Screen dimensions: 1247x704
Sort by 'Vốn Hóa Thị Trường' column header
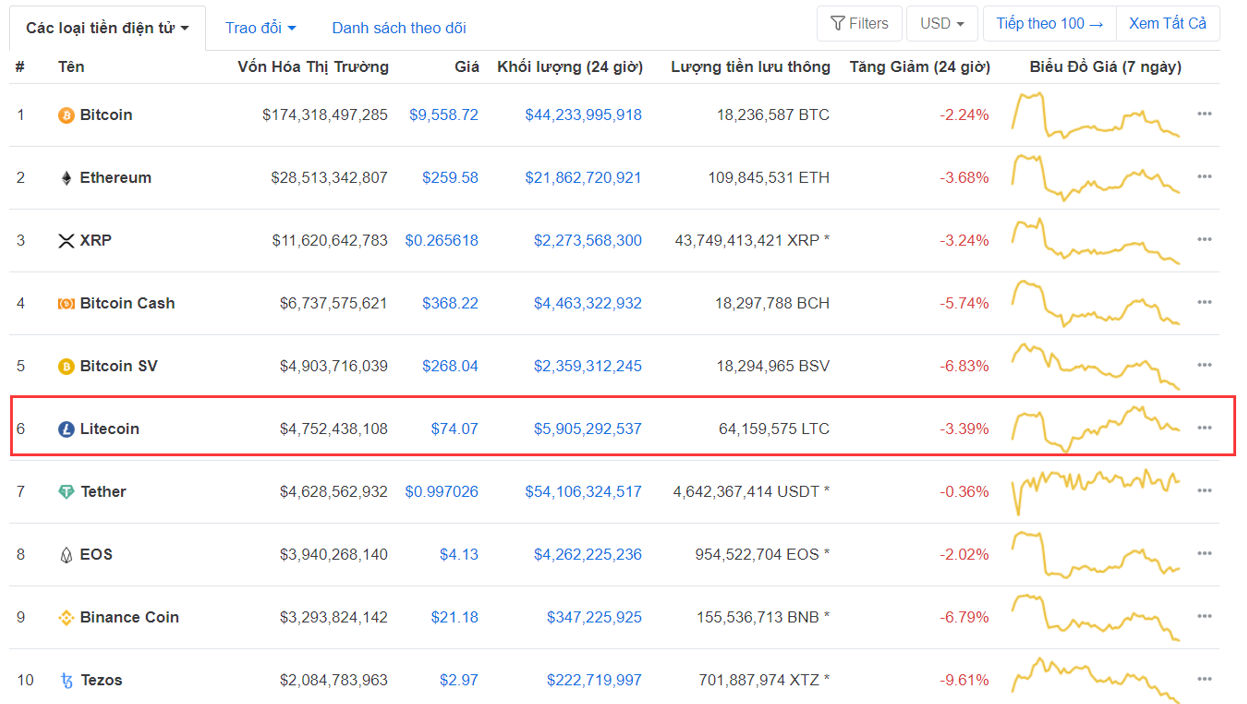pyautogui.click(x=312, y=67)
